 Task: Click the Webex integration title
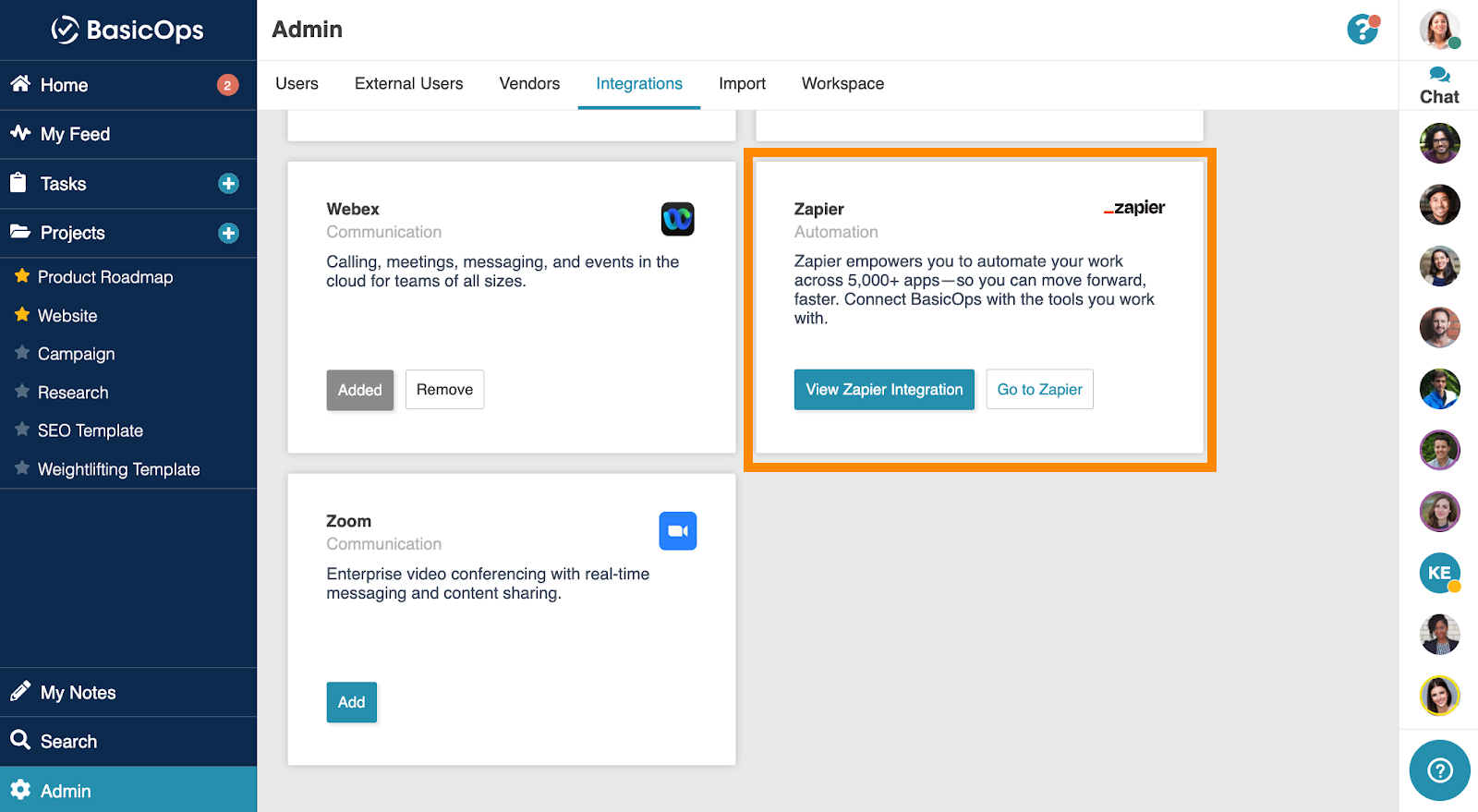[x=353, y=210]
